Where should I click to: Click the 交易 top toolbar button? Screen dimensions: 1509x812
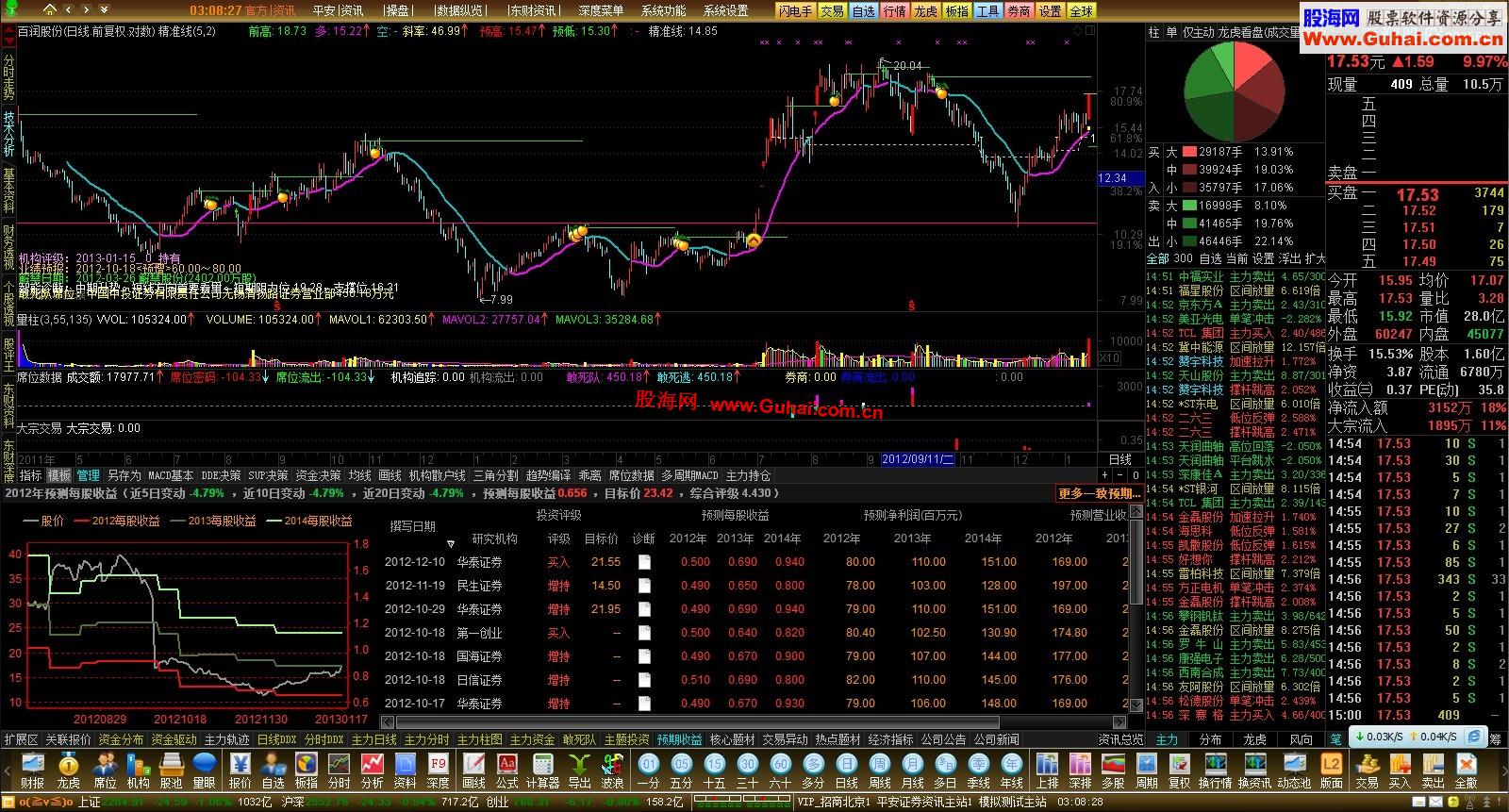click(832, 10)
